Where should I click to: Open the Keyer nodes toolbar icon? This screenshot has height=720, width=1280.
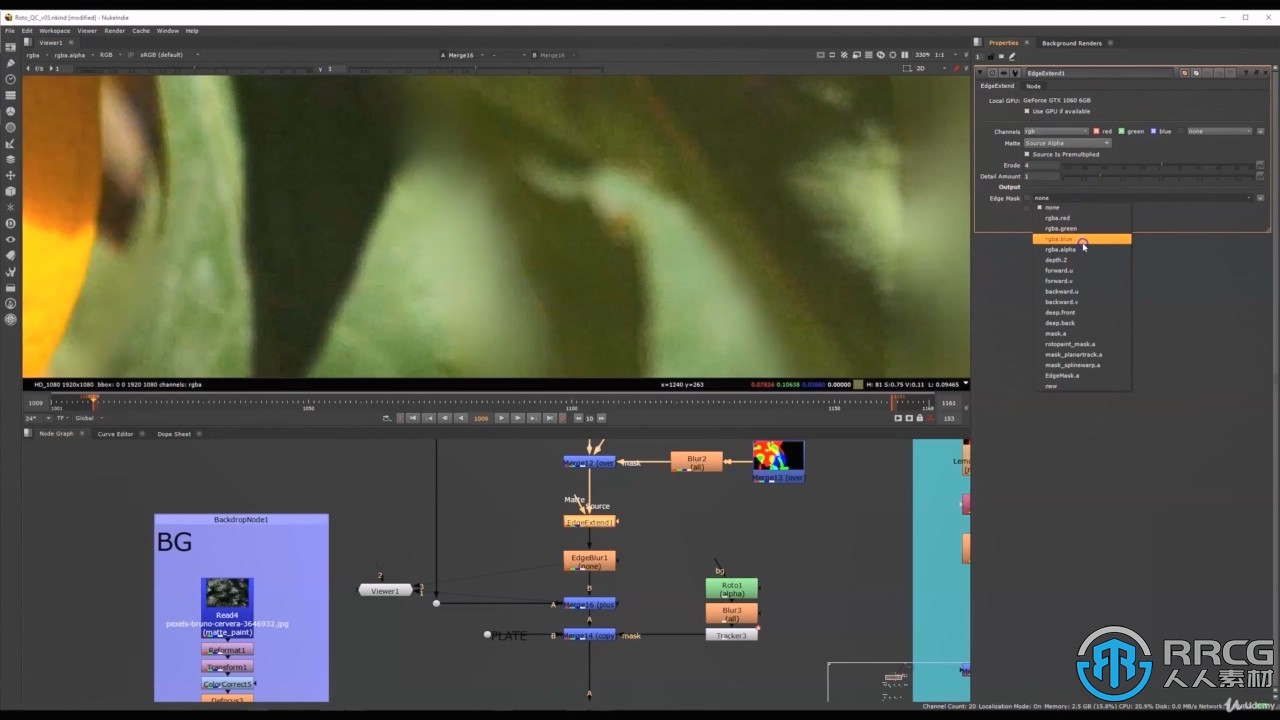11,143
